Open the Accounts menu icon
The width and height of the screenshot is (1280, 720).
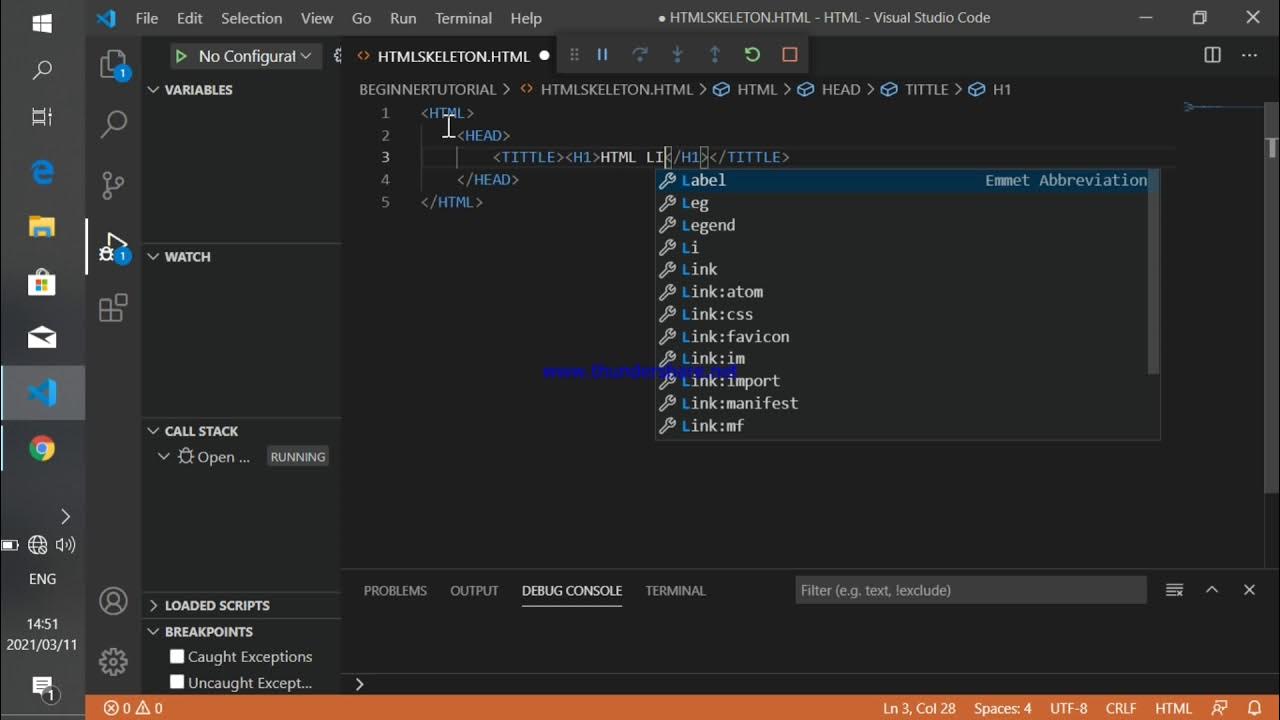(x=114, y=601)
